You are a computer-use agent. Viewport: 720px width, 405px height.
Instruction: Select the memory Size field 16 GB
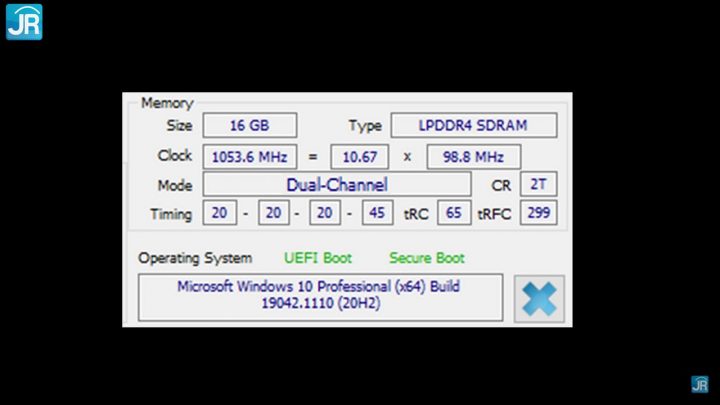click(x=250, y=125)
